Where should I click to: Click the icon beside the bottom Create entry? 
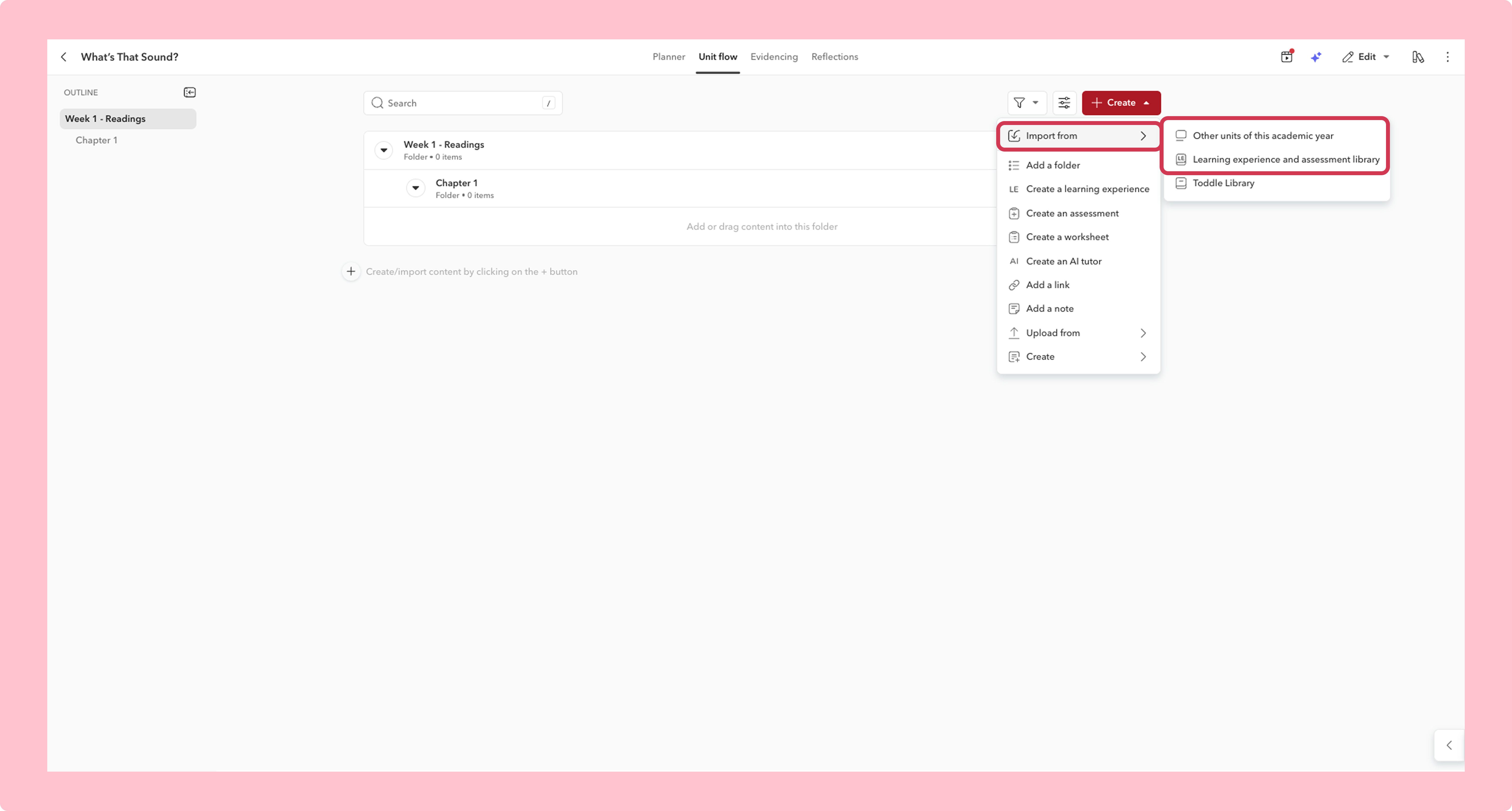(1014, 357)
